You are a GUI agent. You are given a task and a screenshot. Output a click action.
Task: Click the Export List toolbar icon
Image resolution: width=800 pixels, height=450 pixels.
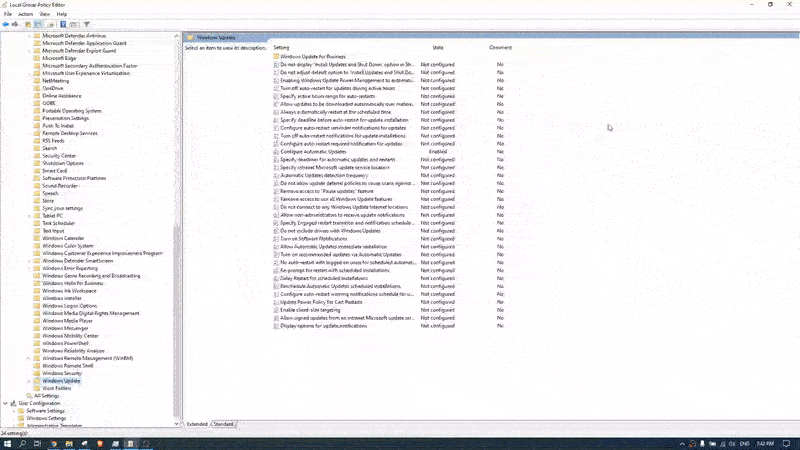[x=51, y=24]
